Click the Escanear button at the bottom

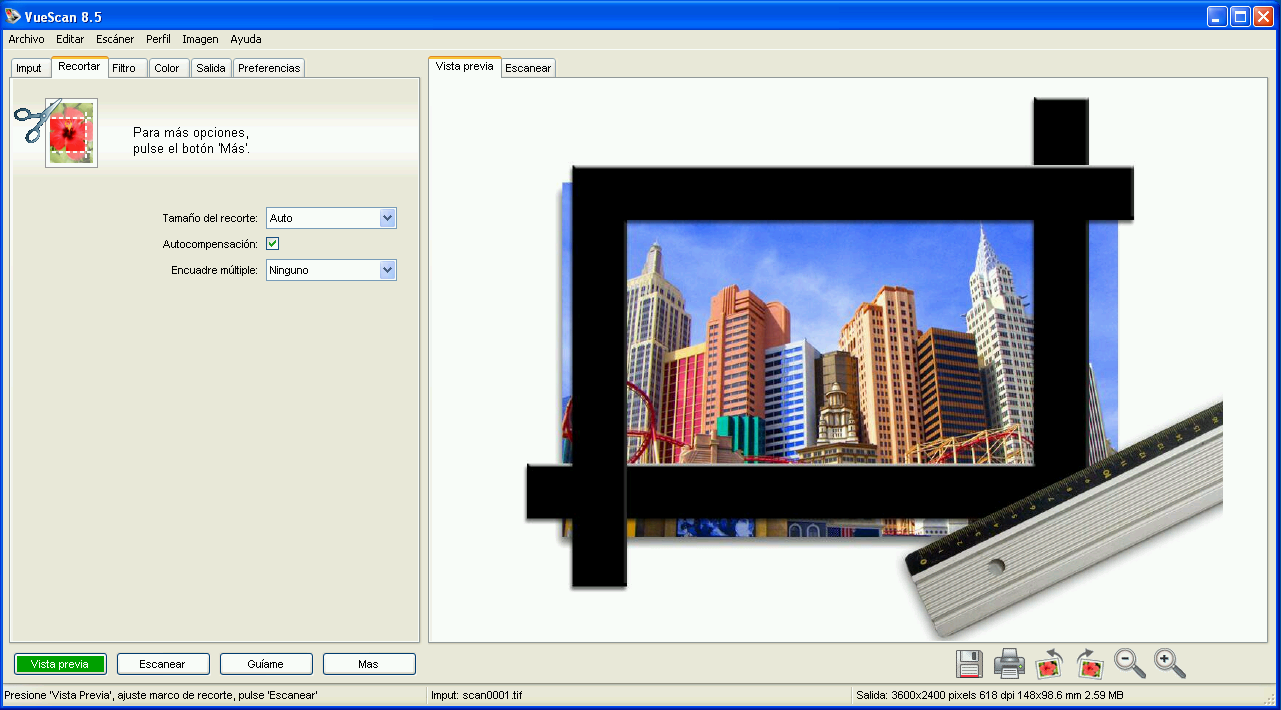point(163,664)
